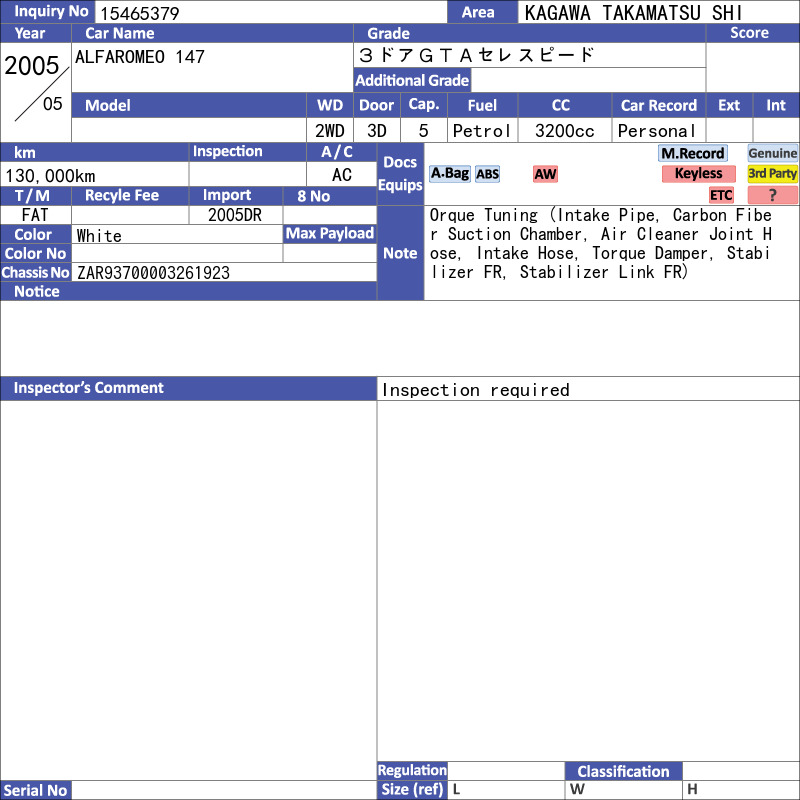Click the Inquiry No value 15465379
800x800 pixels.
(140, 13)
